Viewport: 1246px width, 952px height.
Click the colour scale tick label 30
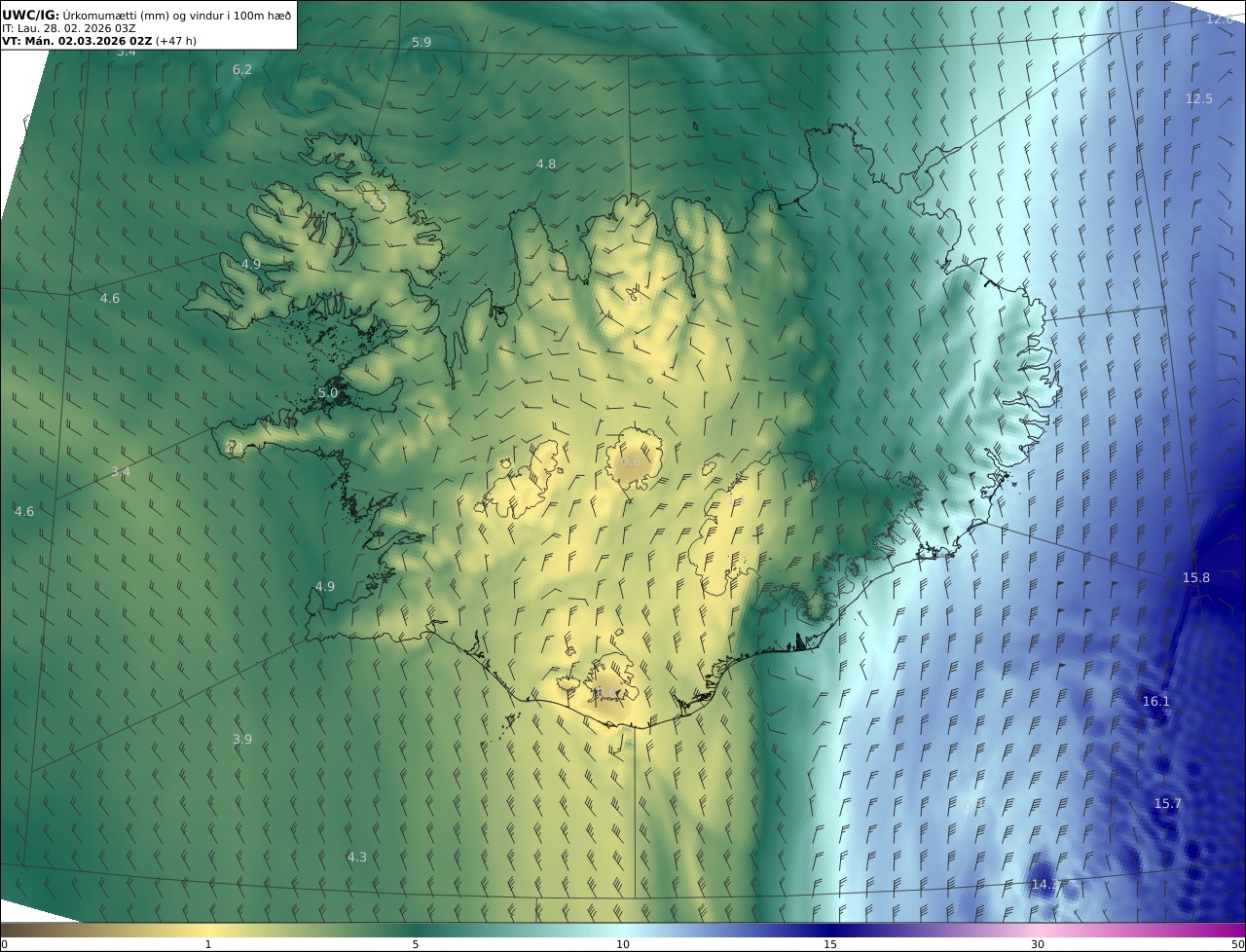click(x=1038, y=944)
